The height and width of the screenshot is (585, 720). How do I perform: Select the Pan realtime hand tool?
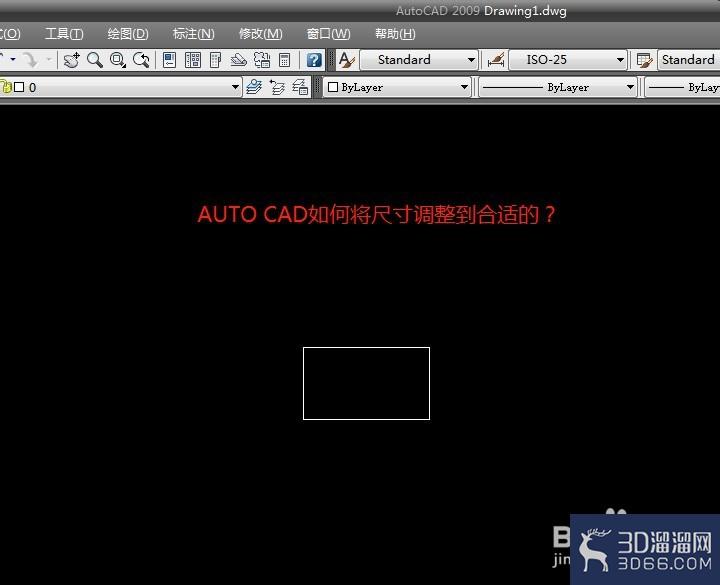coord(71,60)
